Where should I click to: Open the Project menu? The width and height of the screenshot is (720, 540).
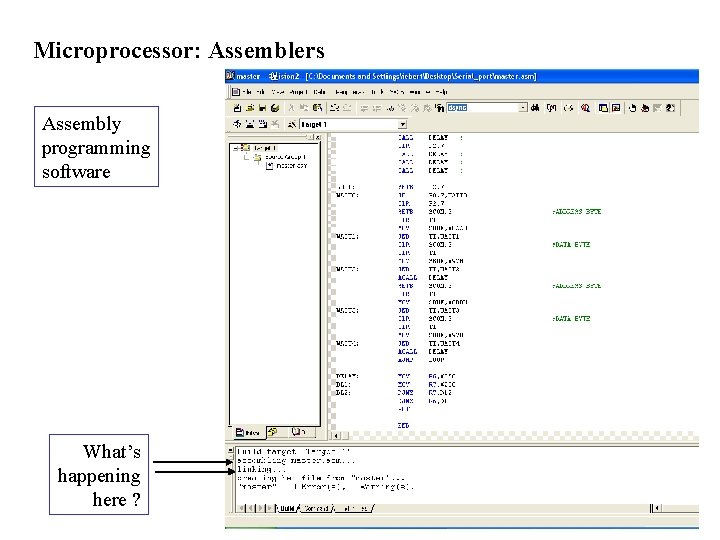pyautogui.click(x=298, y=92)
